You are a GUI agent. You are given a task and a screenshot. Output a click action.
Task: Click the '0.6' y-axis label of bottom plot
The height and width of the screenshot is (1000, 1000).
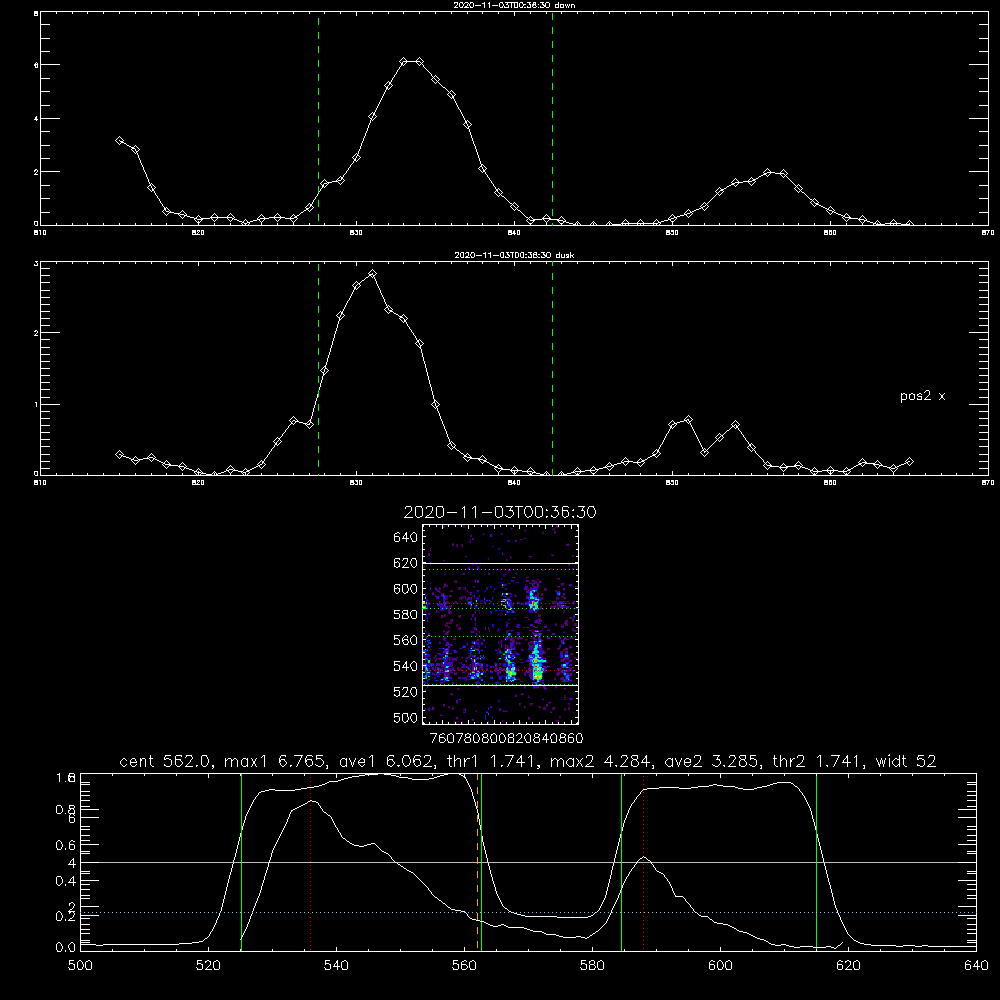point(66,845)
